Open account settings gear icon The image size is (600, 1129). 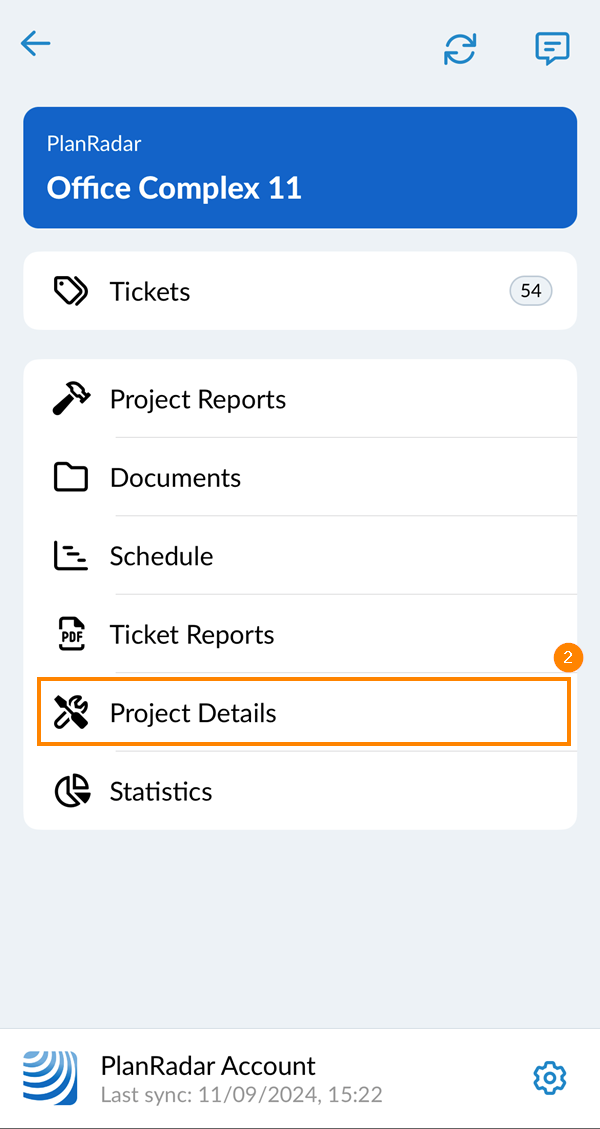tap(549, 1078)
